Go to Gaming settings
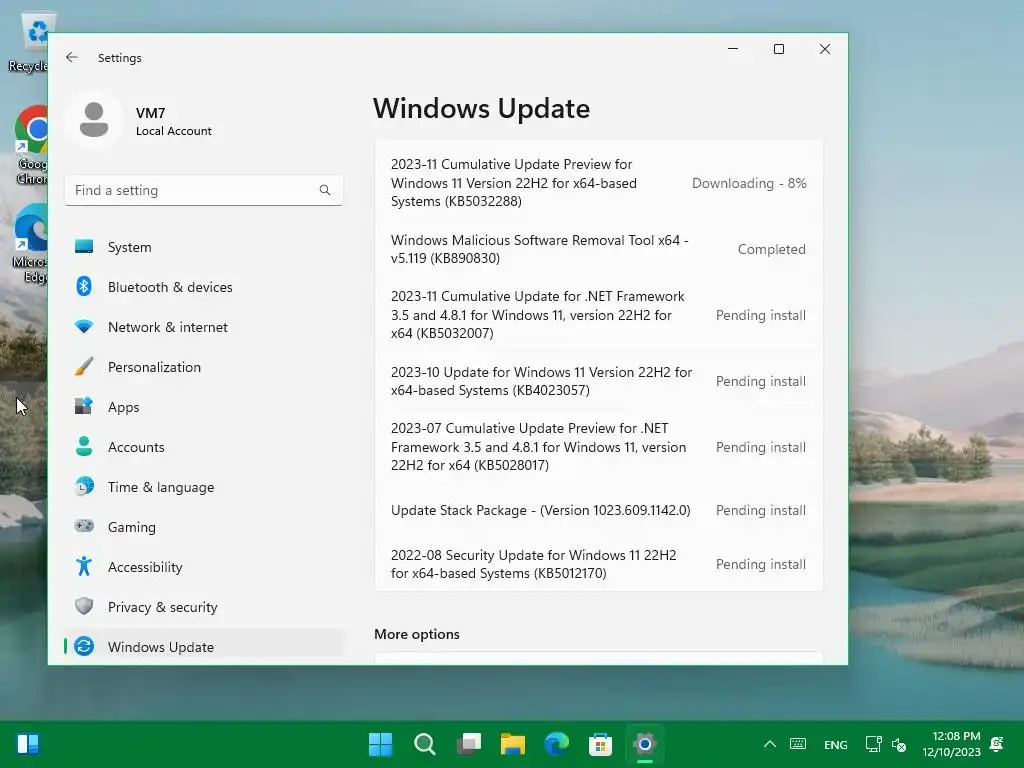Image resolution: width=1024 pixels, height=768 pixels. point(204,526)
